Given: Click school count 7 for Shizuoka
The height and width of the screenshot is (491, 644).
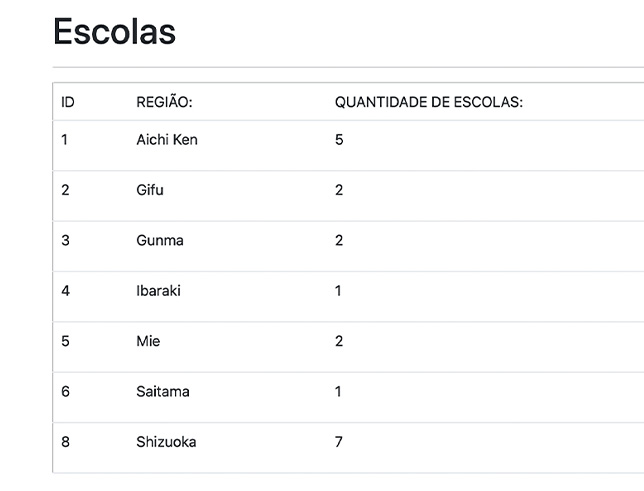Looking at the screenshot, I should tap(338, 442).
